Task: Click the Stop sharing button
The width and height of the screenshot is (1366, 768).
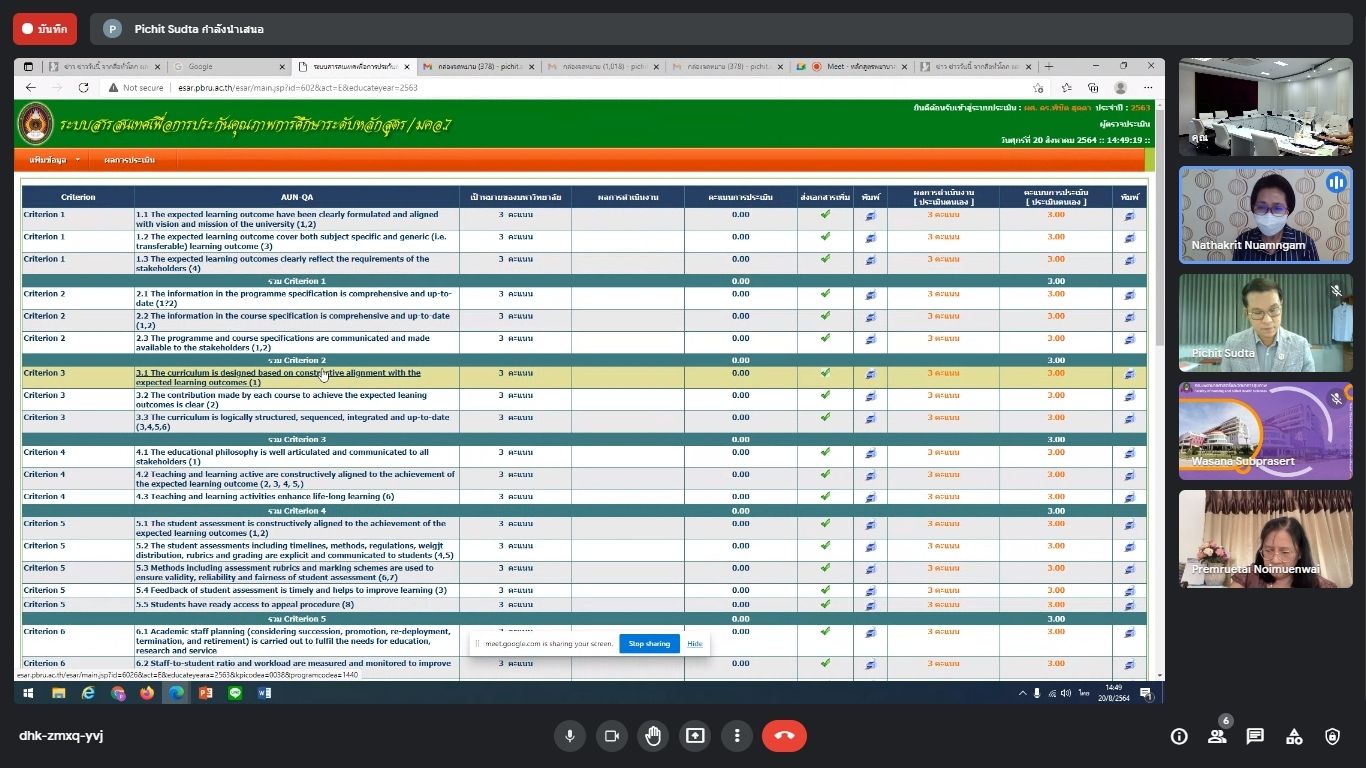Action: pos(649,643)
